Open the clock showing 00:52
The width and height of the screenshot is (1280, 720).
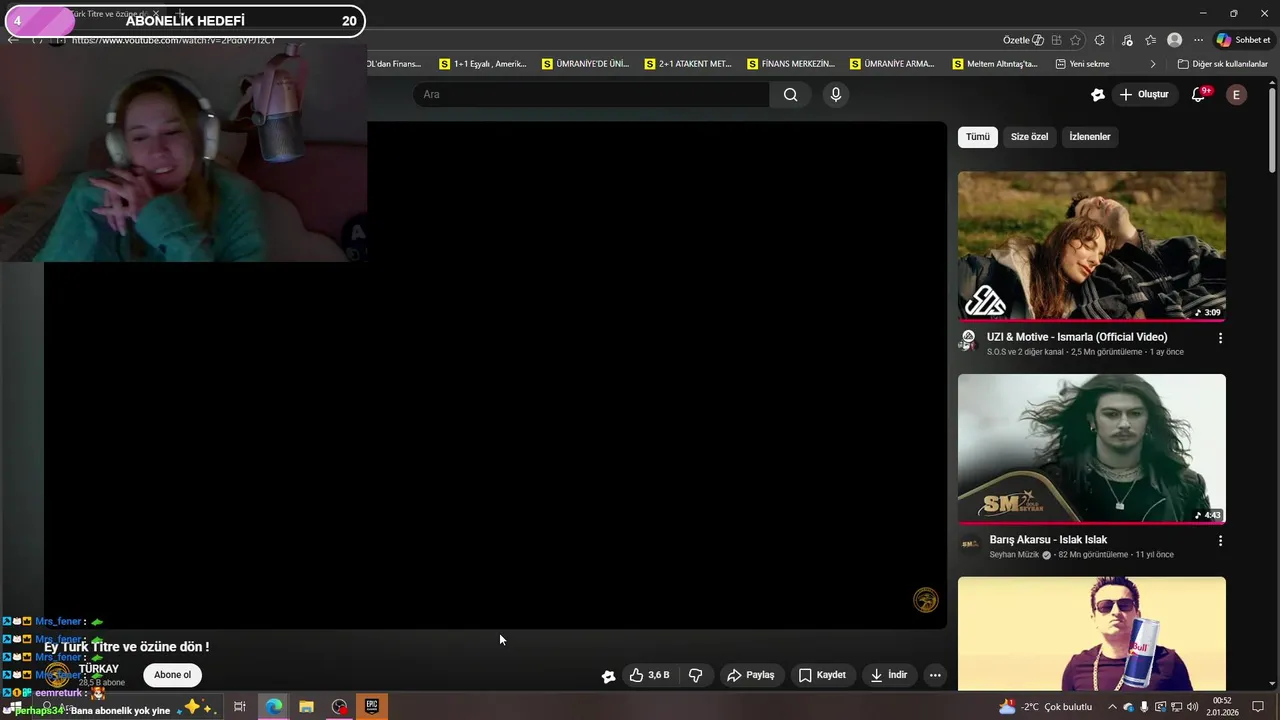click(1222, 707)
